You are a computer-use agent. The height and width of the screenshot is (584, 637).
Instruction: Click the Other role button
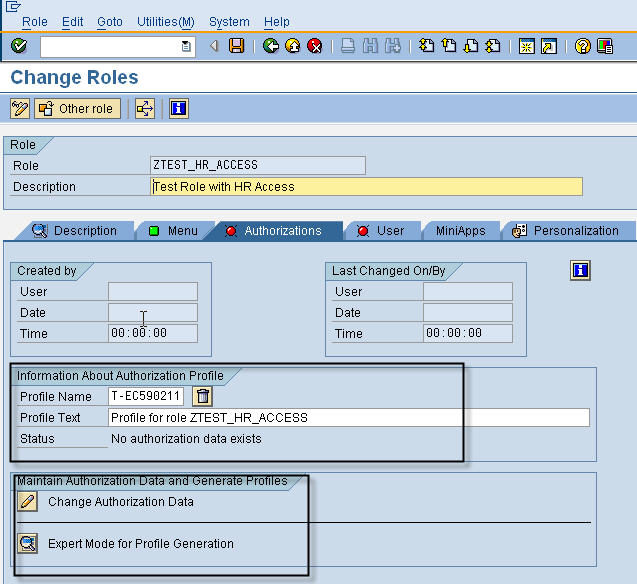pyautogui.click(x=78, y=108)
